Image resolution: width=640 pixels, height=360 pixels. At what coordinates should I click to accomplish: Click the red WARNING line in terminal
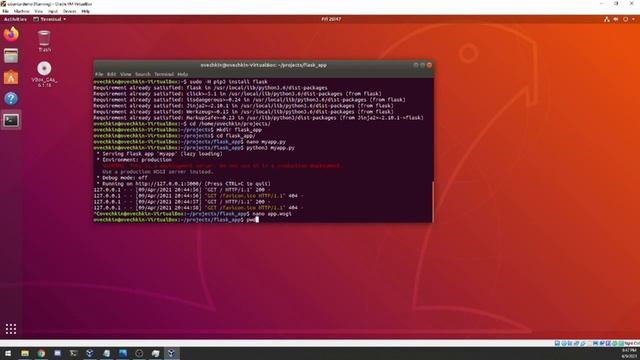tap(221, 166)
